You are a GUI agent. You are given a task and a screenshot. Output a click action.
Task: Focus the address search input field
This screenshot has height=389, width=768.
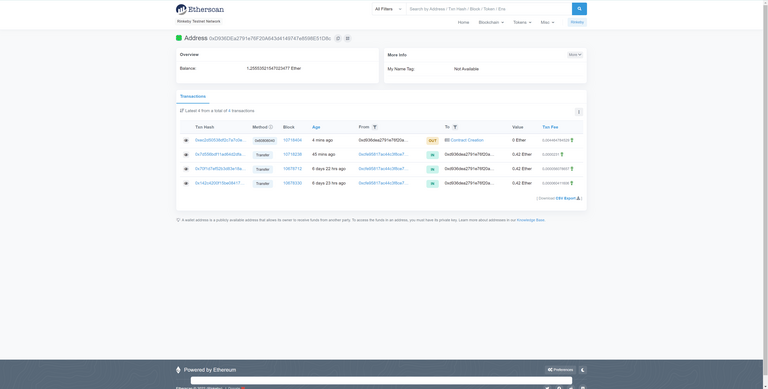click(489, 9)
